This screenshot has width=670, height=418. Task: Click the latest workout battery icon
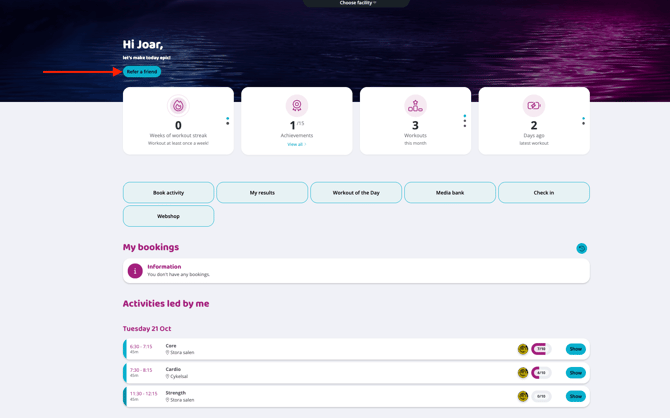(x=534, y=105)
